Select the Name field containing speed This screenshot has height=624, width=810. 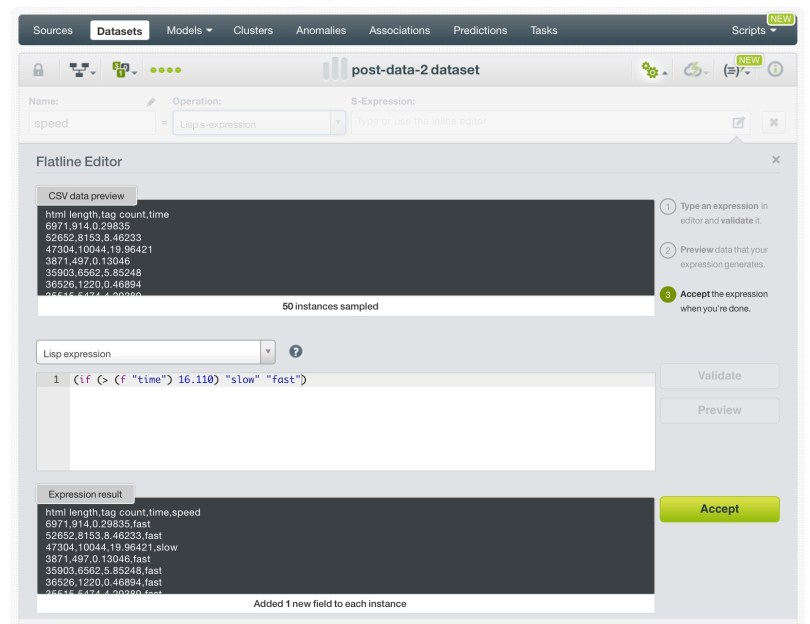(92, 124)
